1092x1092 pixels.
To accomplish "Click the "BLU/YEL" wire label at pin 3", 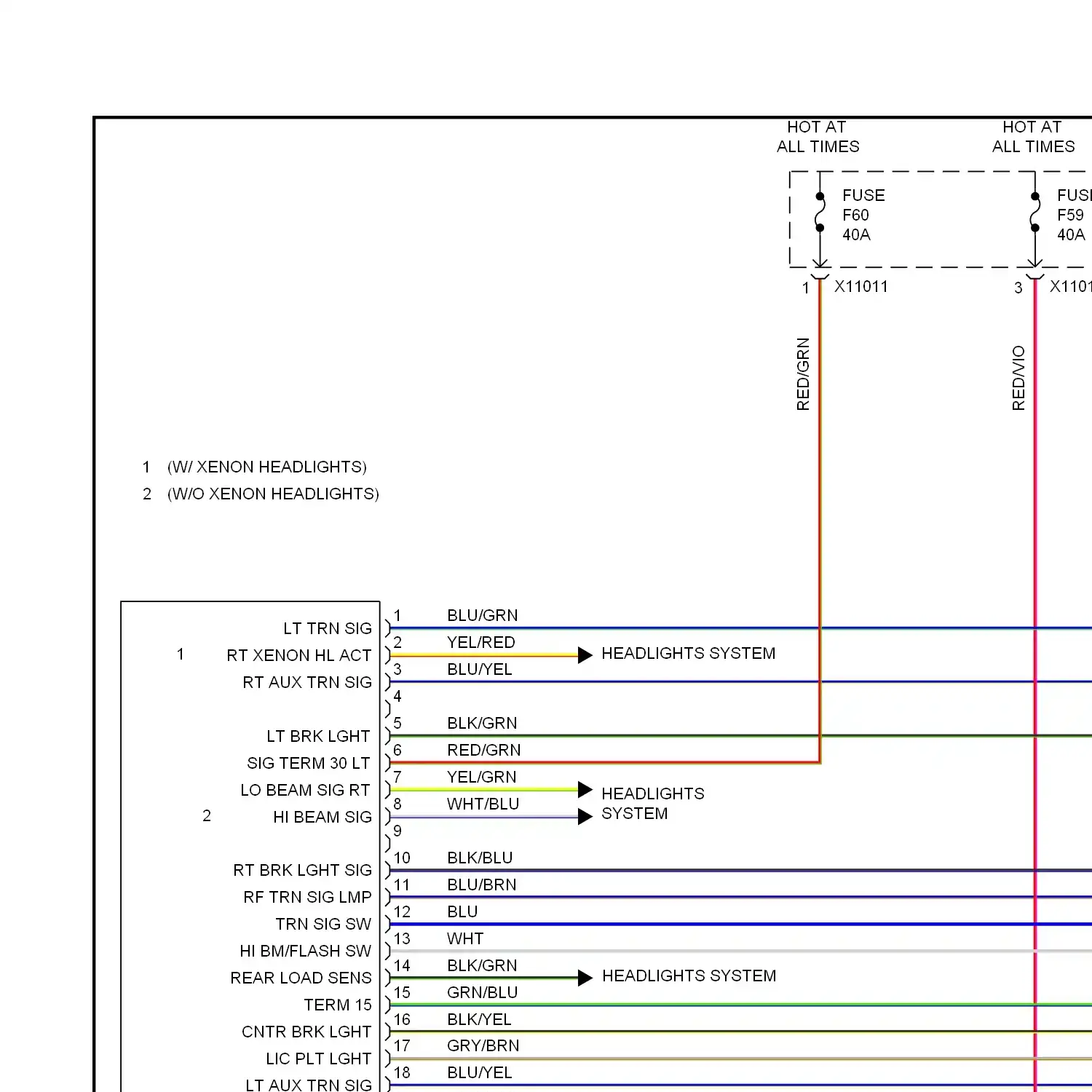I will click(x=480, y=669).
